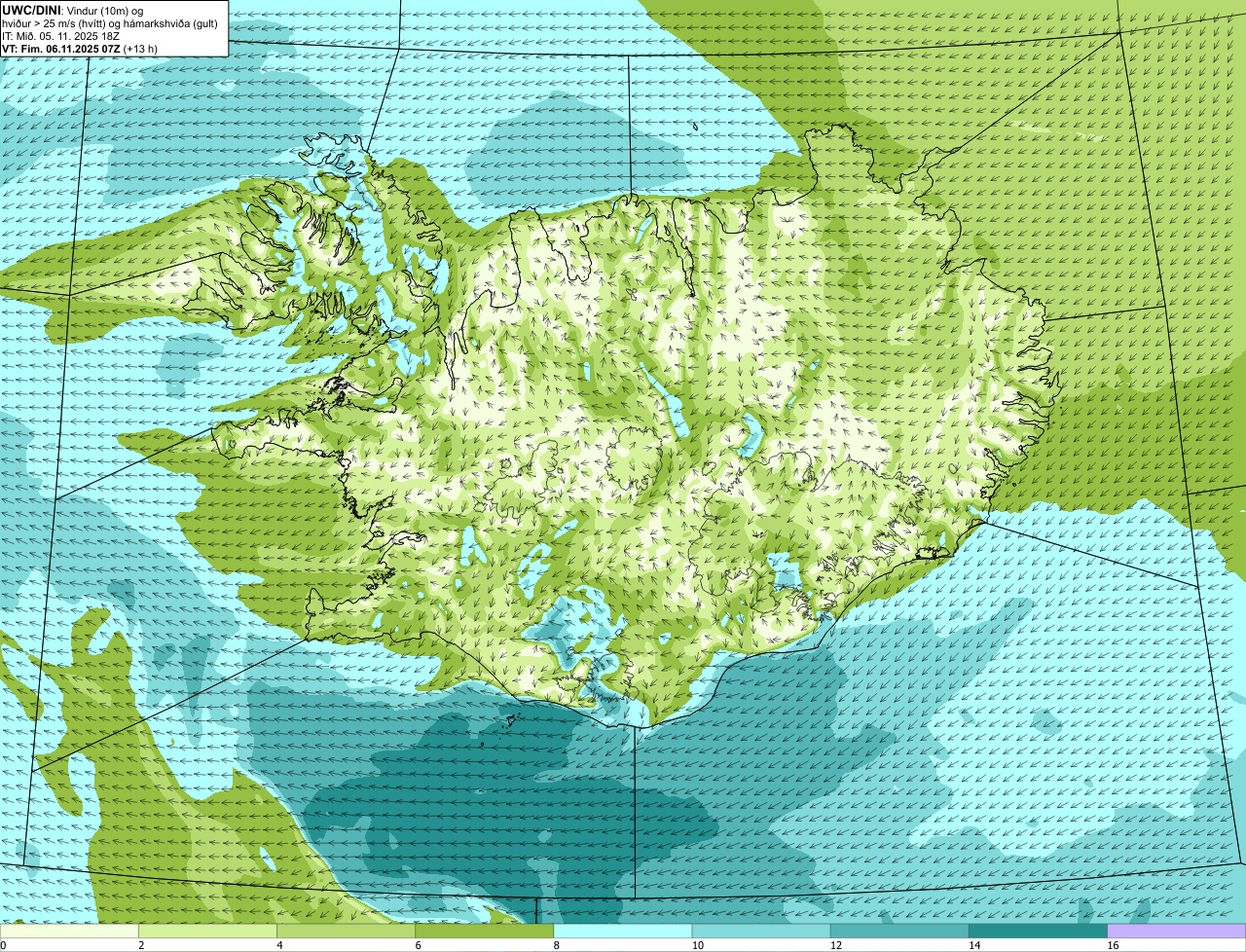Click the legend scale label "8"
1246x952 pixels.
point(557,945)
